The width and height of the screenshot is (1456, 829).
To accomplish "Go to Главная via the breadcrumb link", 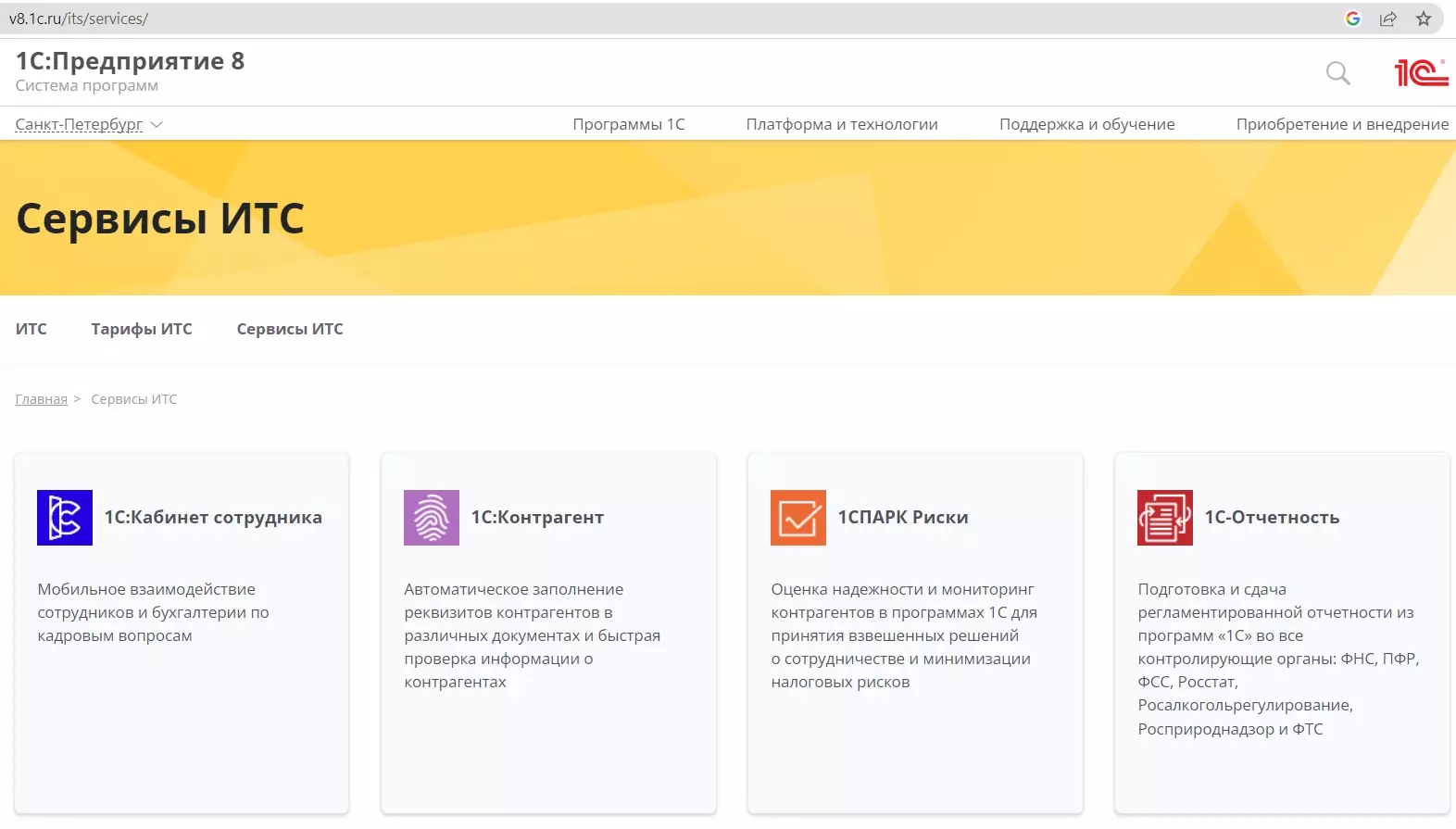I will [42, 399].
